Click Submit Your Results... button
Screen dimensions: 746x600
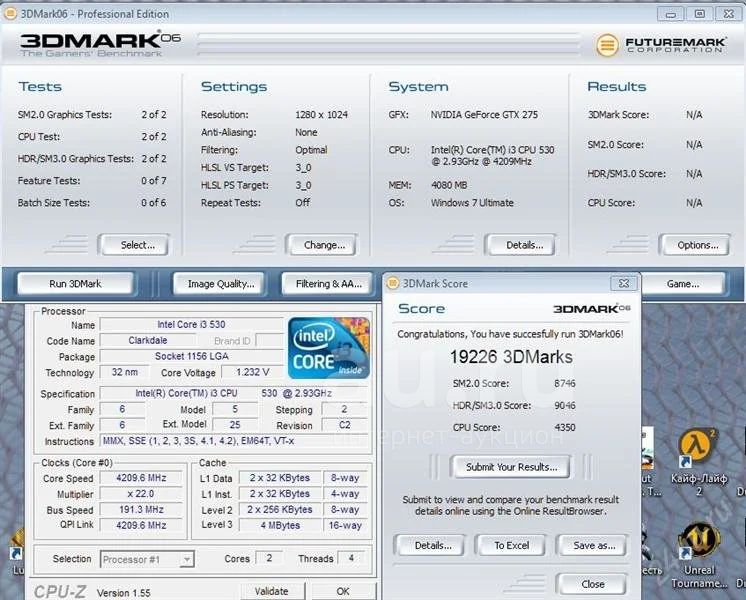[x=510, y=467]
